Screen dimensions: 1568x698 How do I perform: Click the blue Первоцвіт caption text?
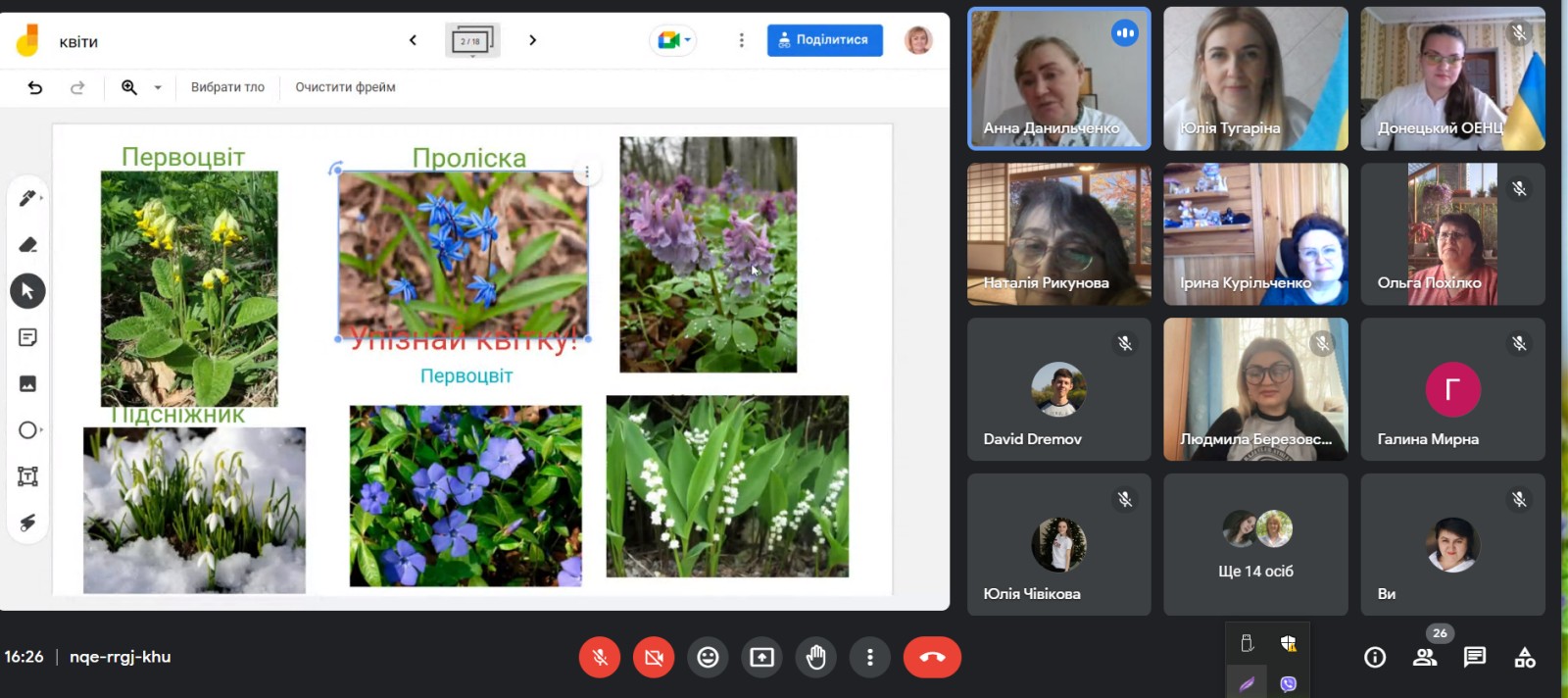(x=466, y=375)
